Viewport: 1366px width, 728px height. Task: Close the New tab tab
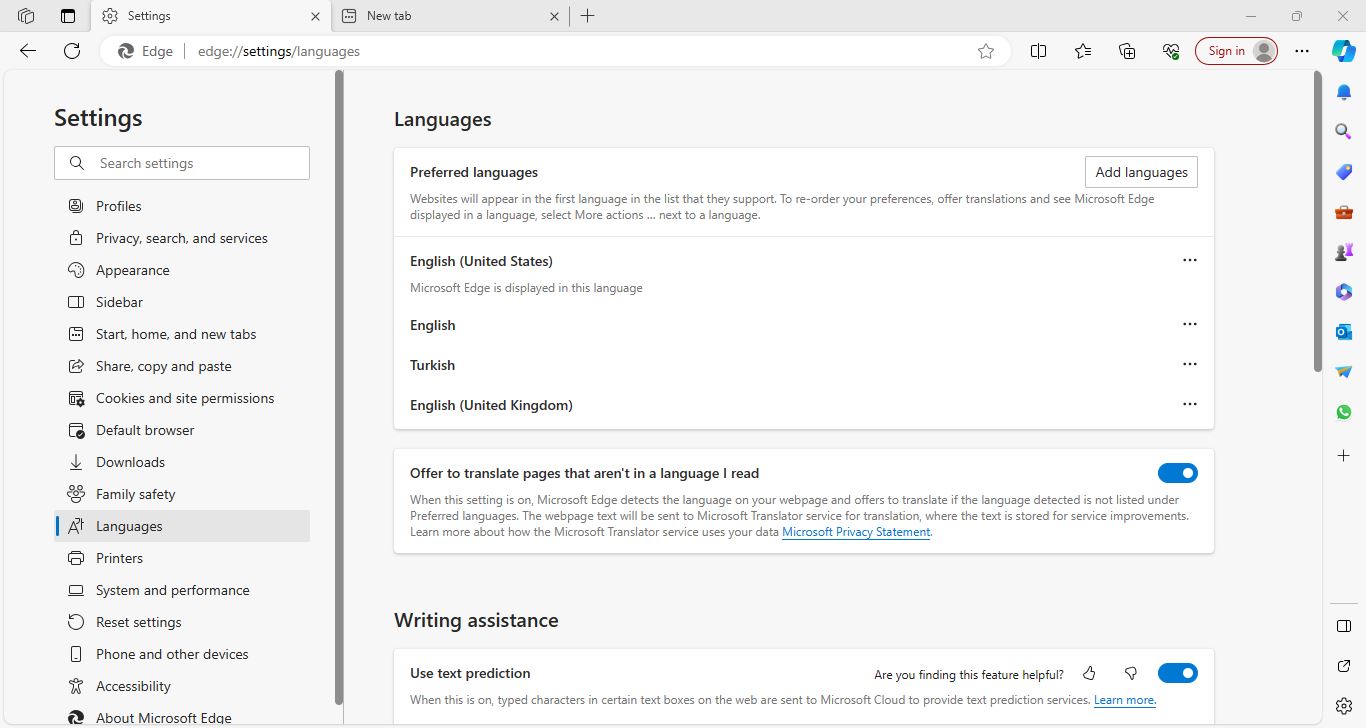[x=555, y=16]
